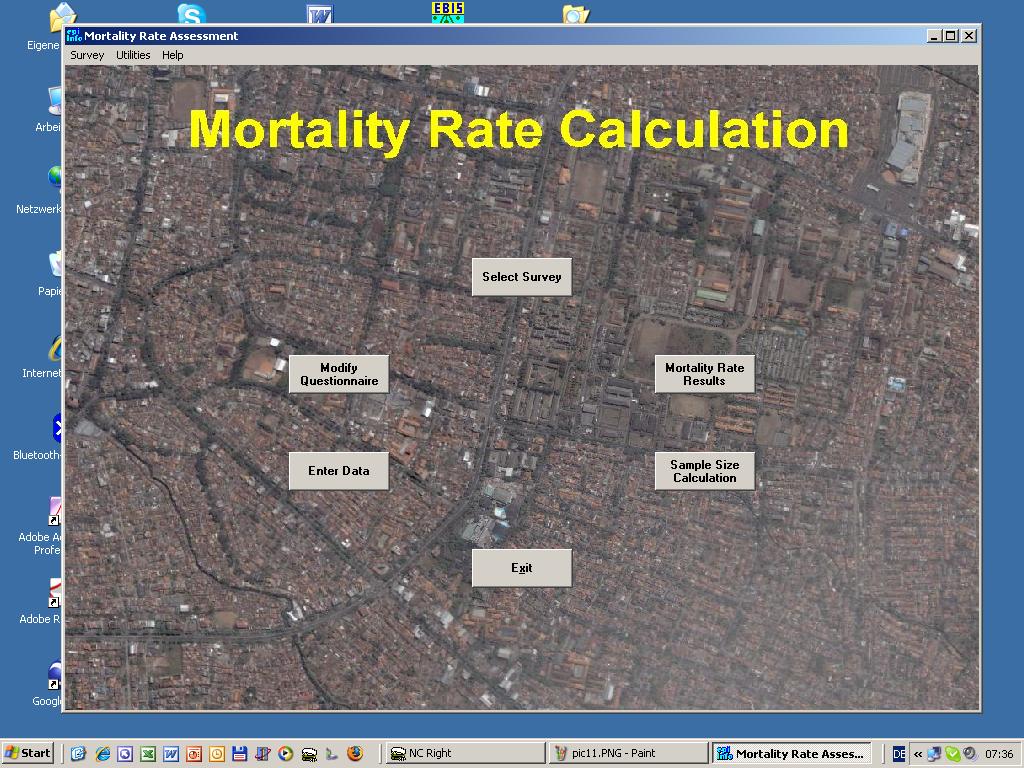Open the EBIS desktop shortcut
This screenshot has width=1024, height=768.
point(447,12)
